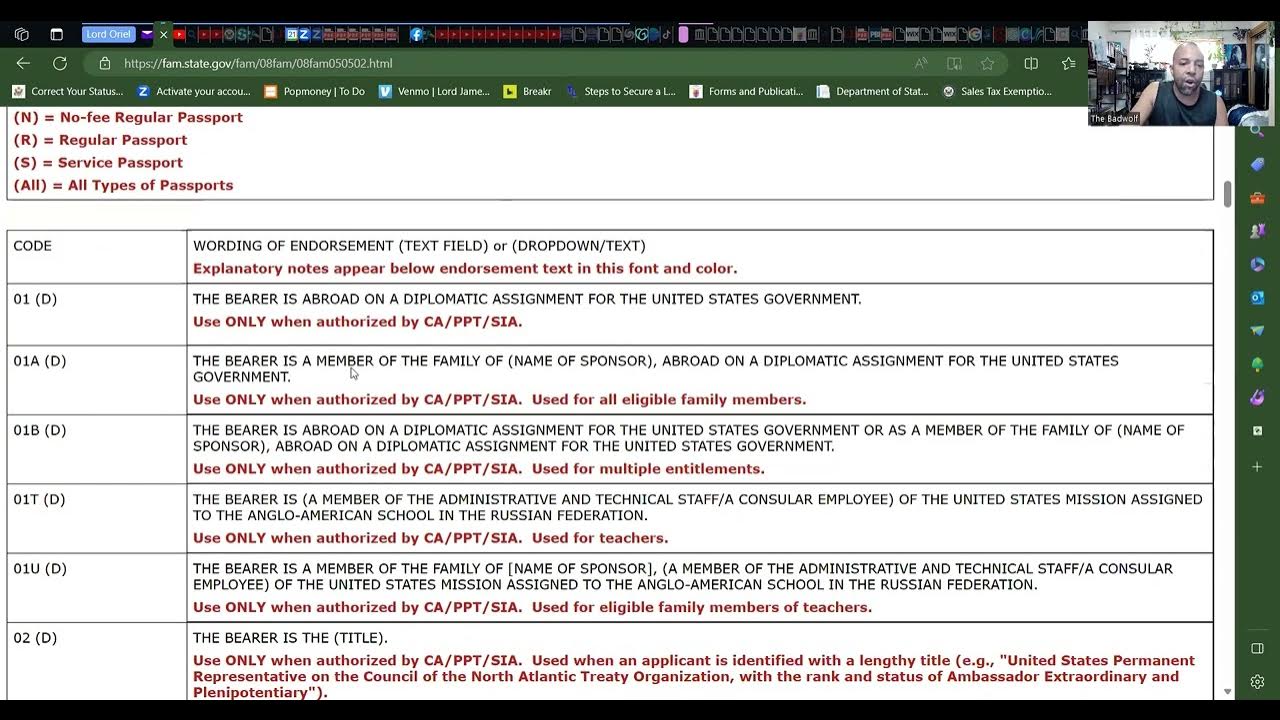Click the Used for teachers note
The height and width of the screenshot is (720, 1280).
(600, 538)
